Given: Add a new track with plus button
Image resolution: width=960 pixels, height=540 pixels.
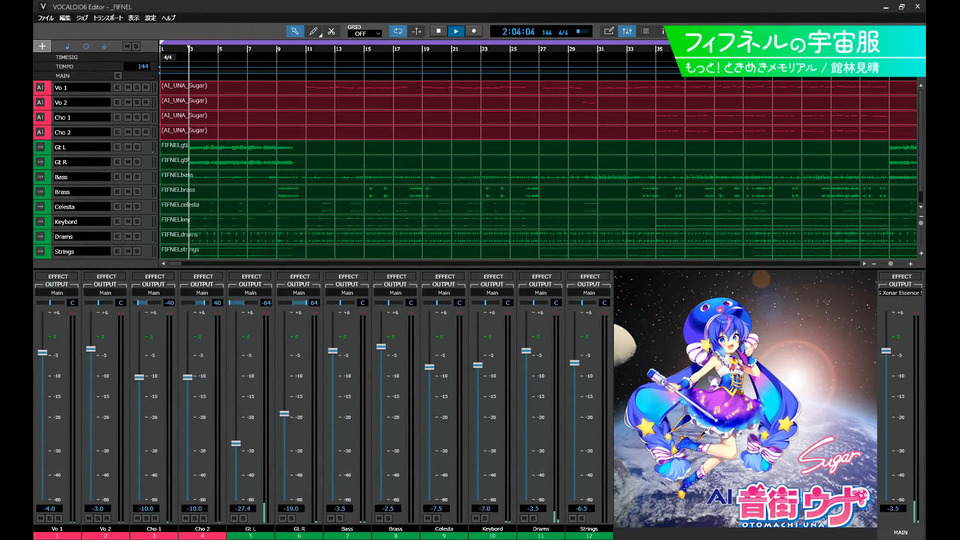Looking at the screenshot, I should [42, 46].
